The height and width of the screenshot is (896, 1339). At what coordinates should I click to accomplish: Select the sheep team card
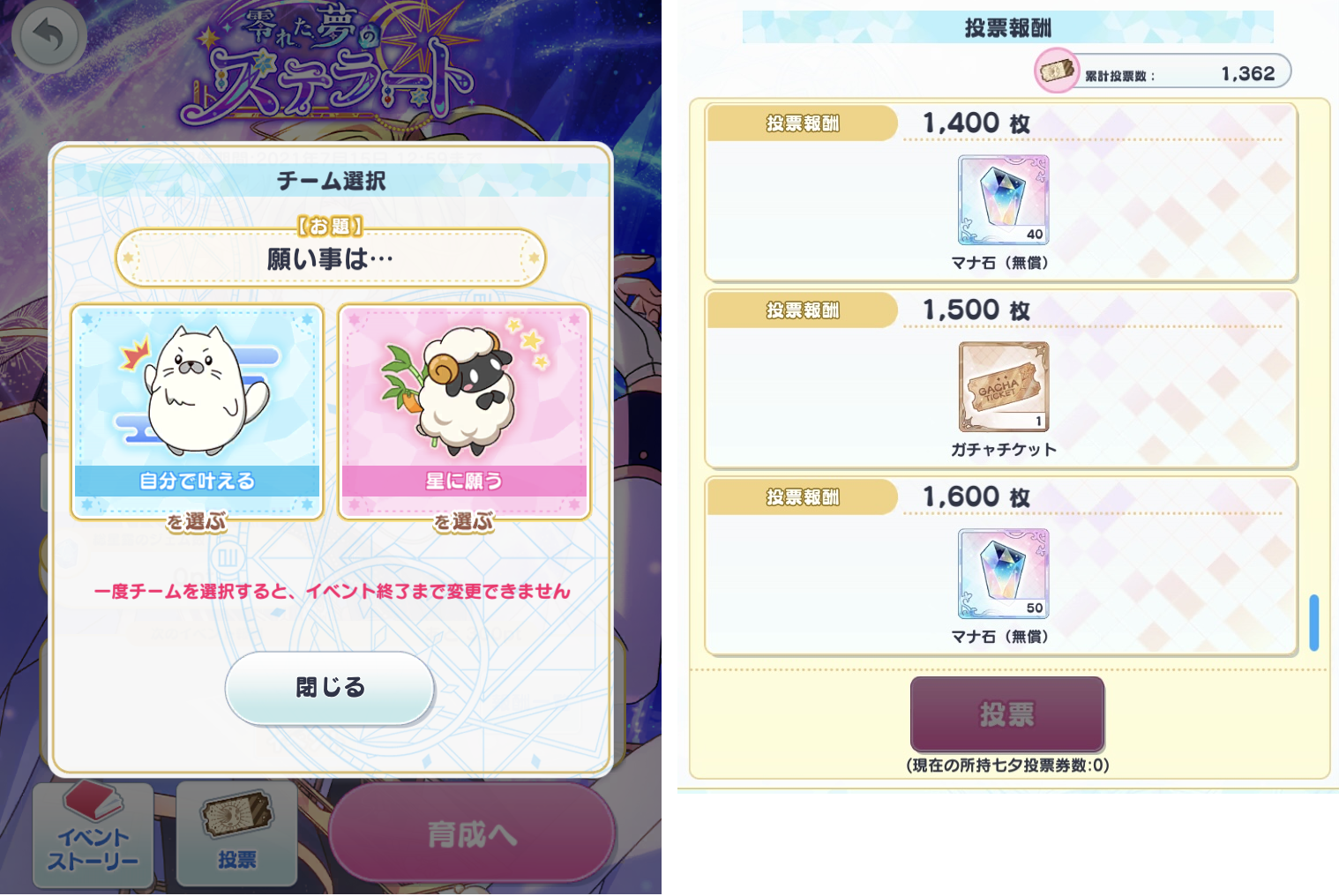464,412
